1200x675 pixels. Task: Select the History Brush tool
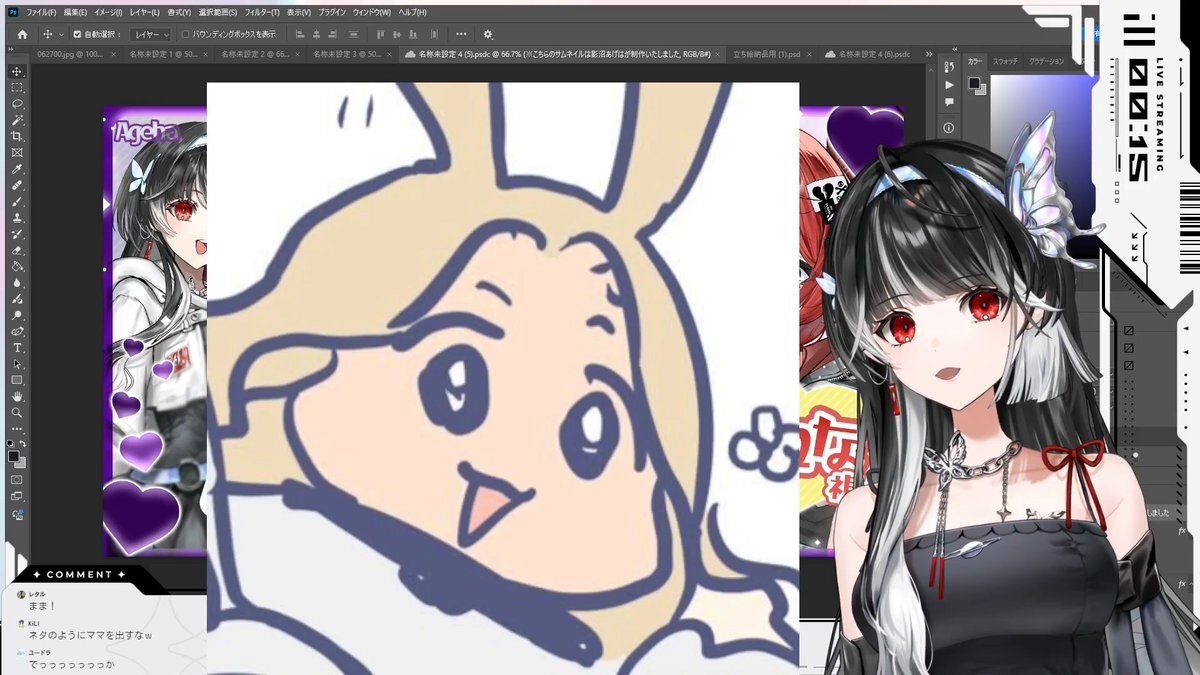pyautogui.click(x=17, y=234)
